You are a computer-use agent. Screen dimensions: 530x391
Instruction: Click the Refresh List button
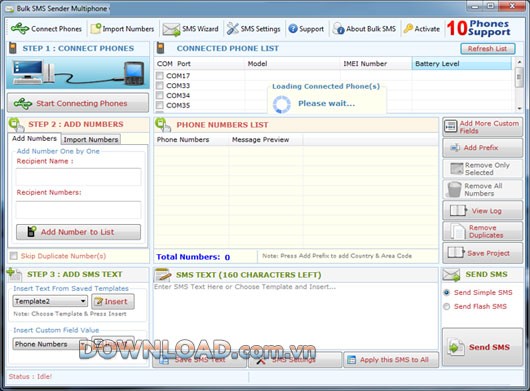pyautogui.click(x=488, y=49)
